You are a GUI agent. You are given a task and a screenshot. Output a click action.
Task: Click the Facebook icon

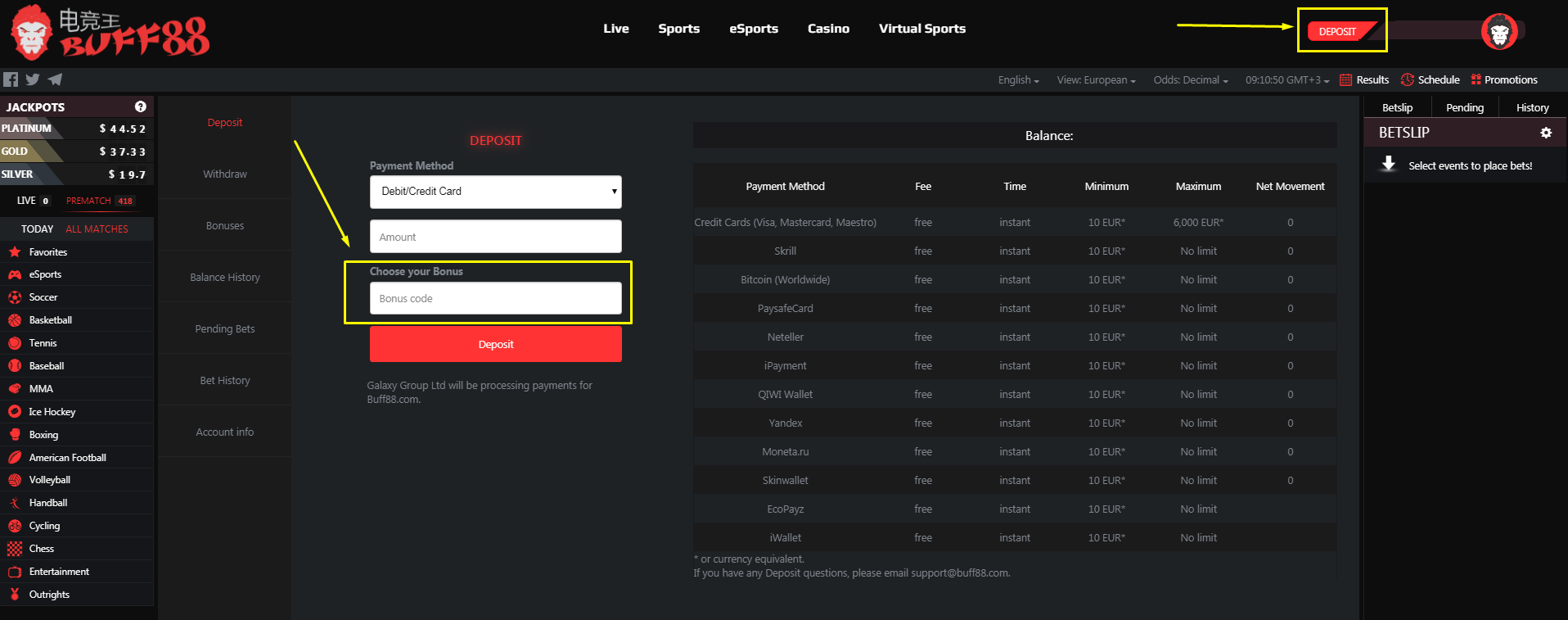click(11, 79)
